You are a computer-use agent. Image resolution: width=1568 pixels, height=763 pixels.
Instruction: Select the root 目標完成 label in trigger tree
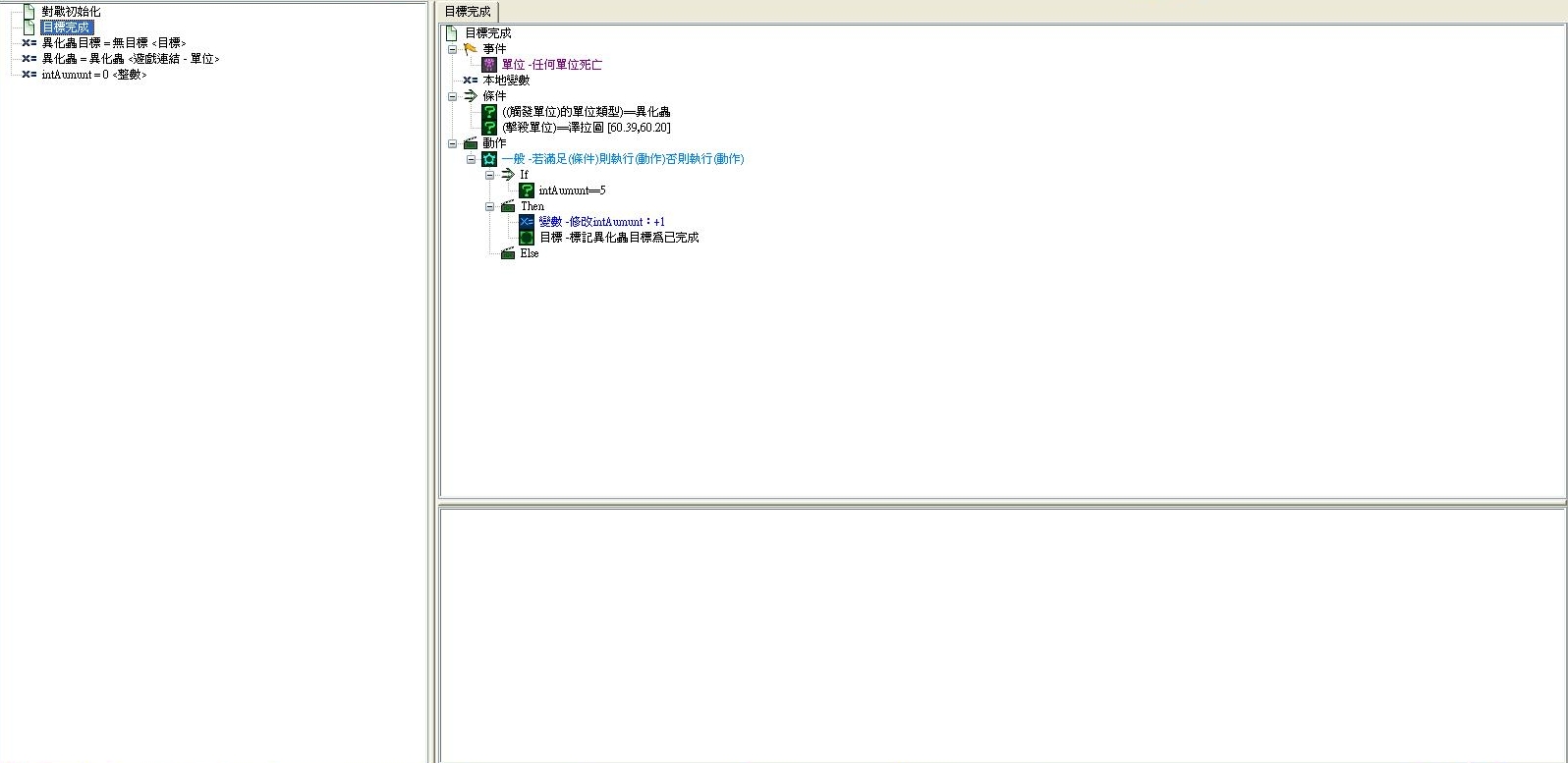click(x=488, y=33)
